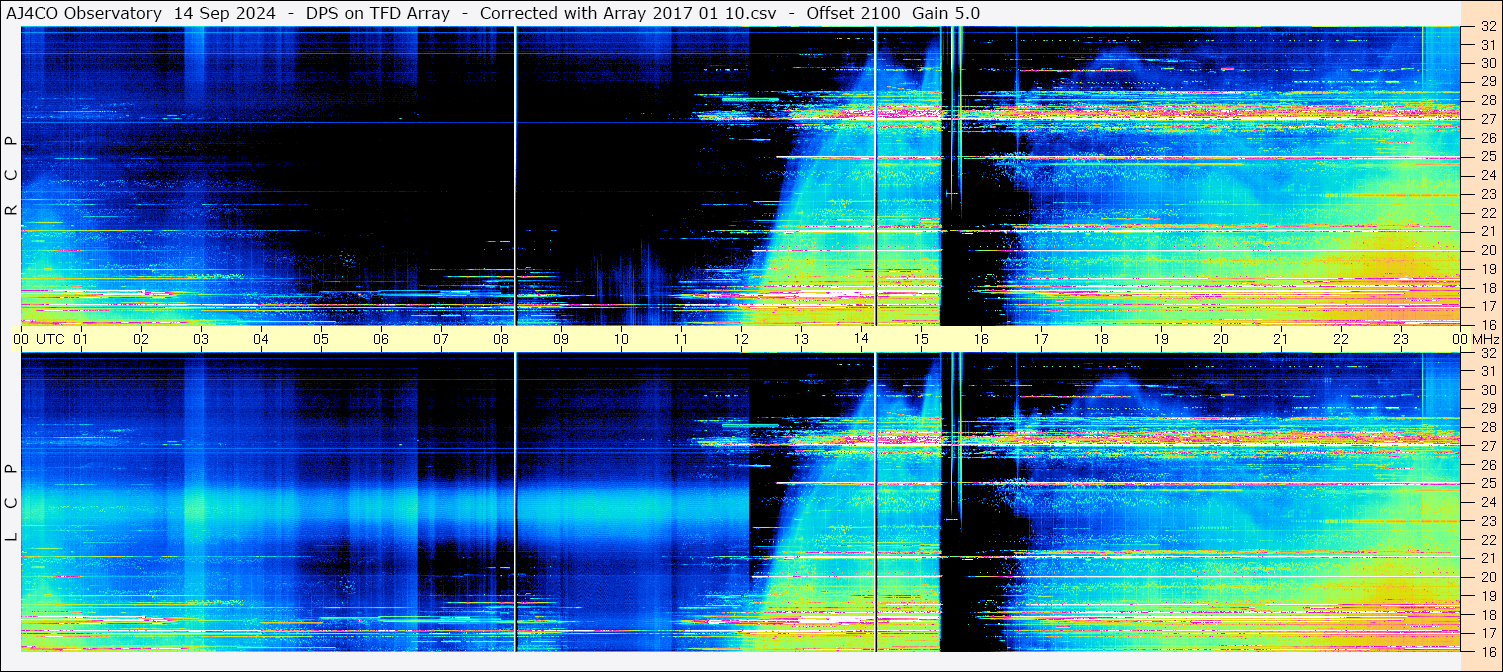Select hour mark 22 on time axis
Screen dimensions: 1503x672
pos(1341,339)
